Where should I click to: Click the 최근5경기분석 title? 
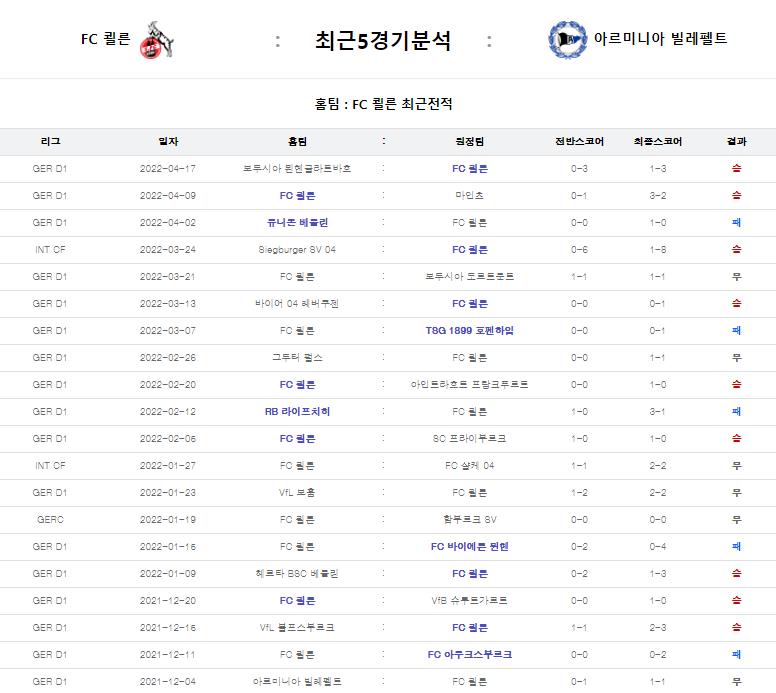pyautogui.click(x=383, y=41)
